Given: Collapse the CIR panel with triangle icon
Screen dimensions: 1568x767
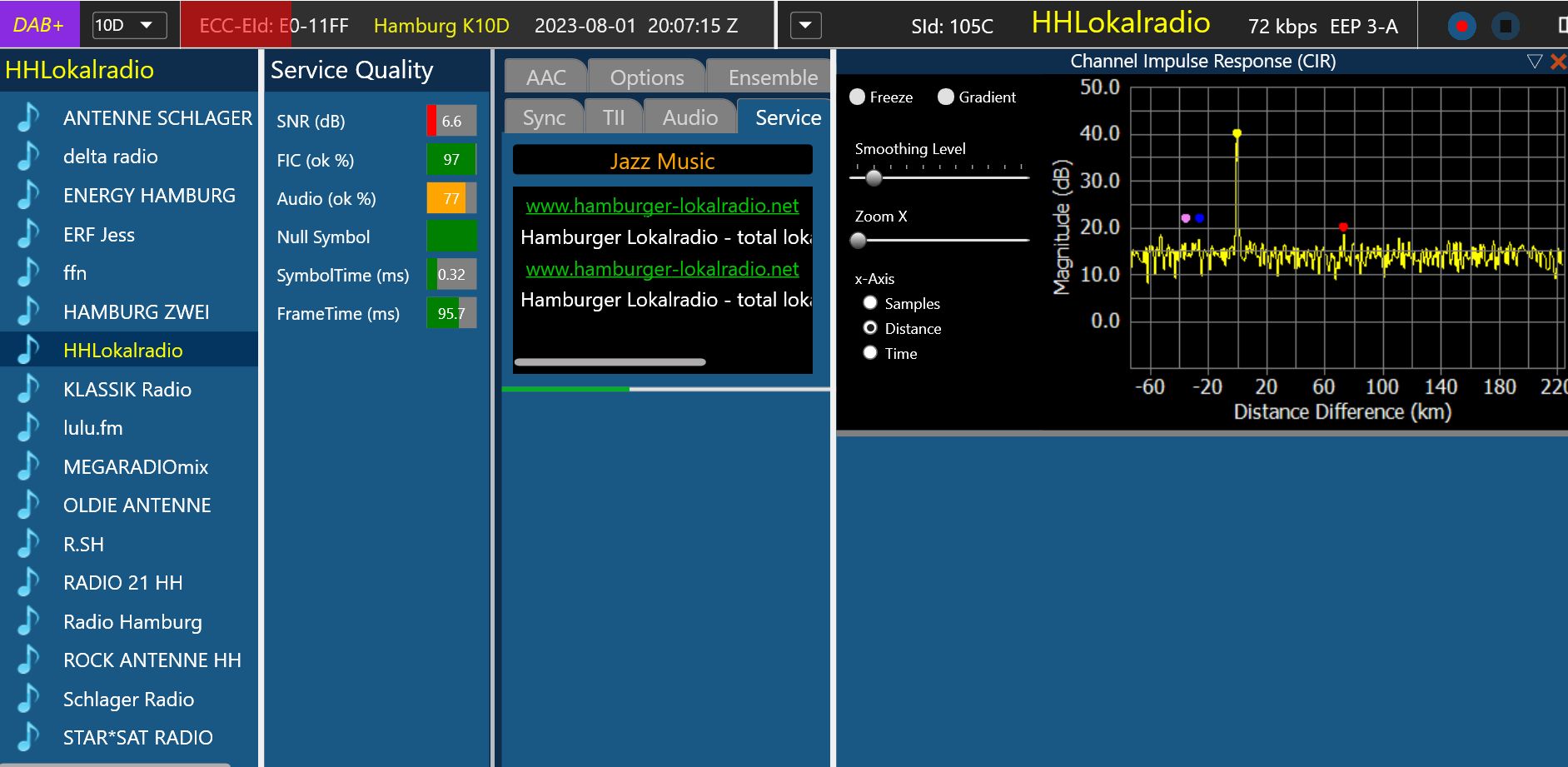Looking at the screenshot, I should pos(1534,62).
